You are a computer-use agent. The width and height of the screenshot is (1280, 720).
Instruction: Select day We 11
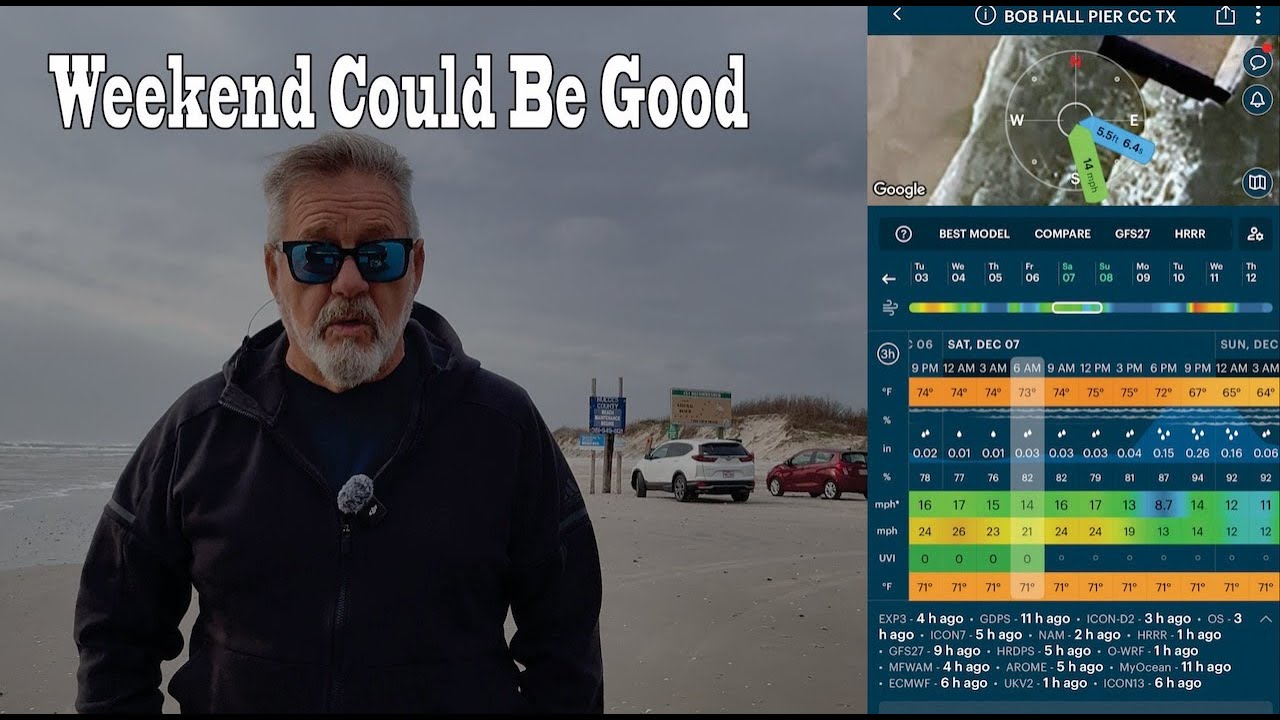click(1215, 273)
